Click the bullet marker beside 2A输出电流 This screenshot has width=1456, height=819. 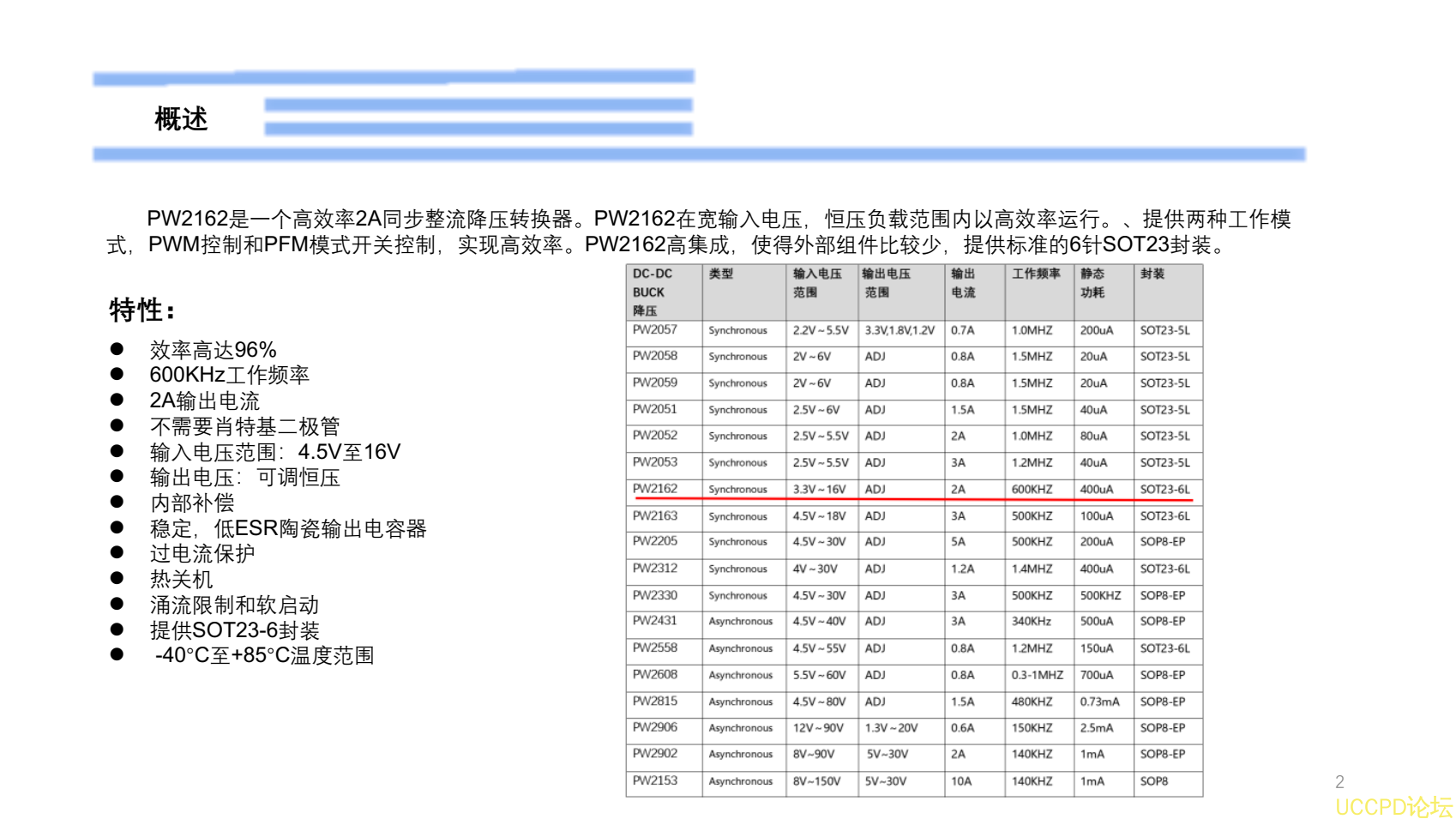point(118,400)
